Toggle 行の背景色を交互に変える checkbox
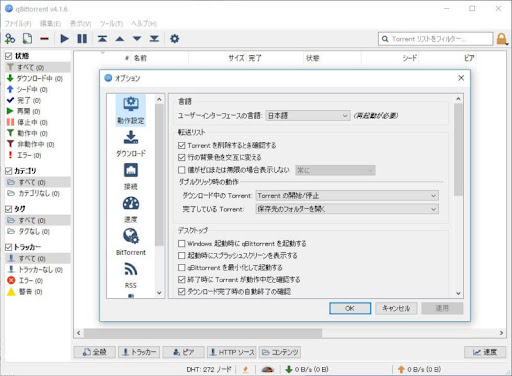 [182, 157]
